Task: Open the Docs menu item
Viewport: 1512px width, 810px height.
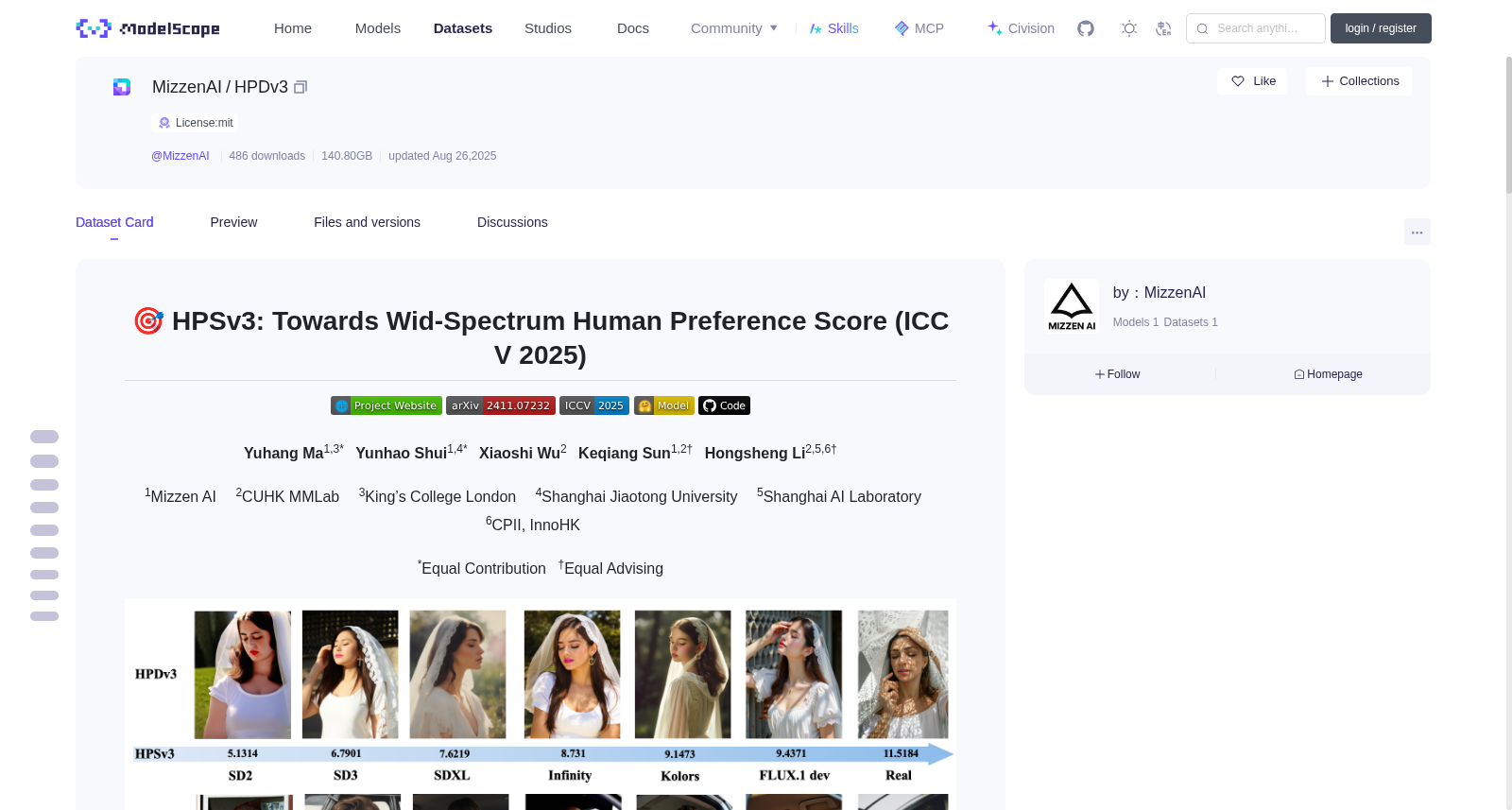Action: coord(633,28)
